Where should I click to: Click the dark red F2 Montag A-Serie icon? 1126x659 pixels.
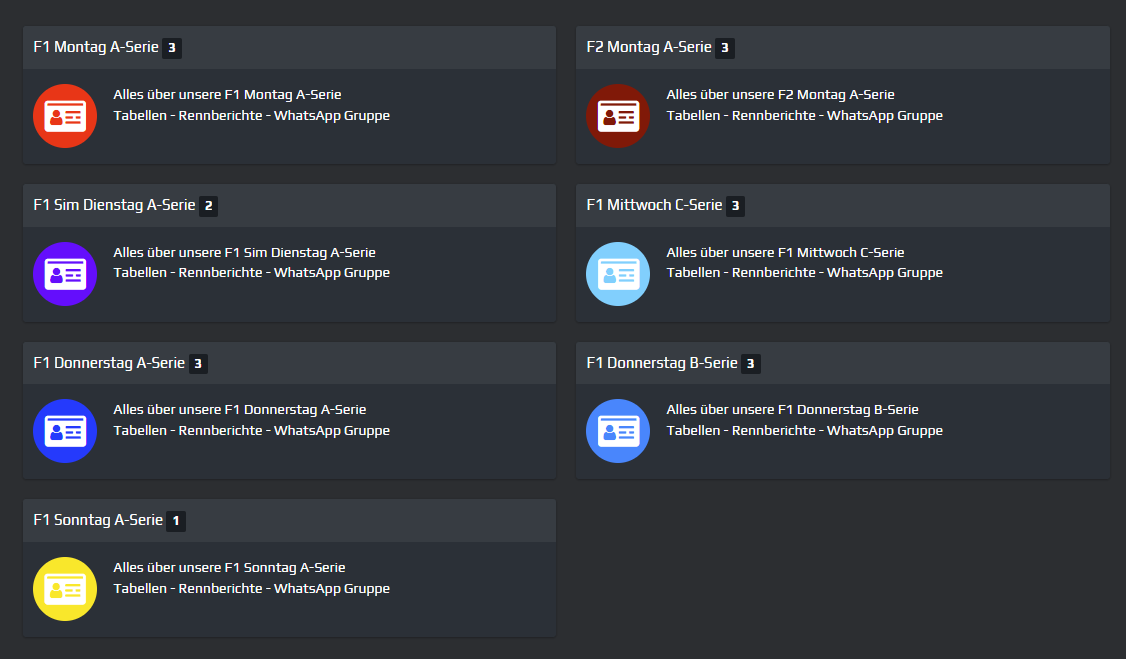click(x=618, y=116)
